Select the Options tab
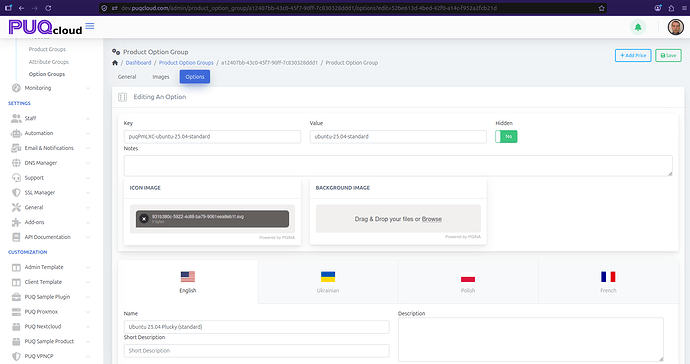 (x=195, y=77)
